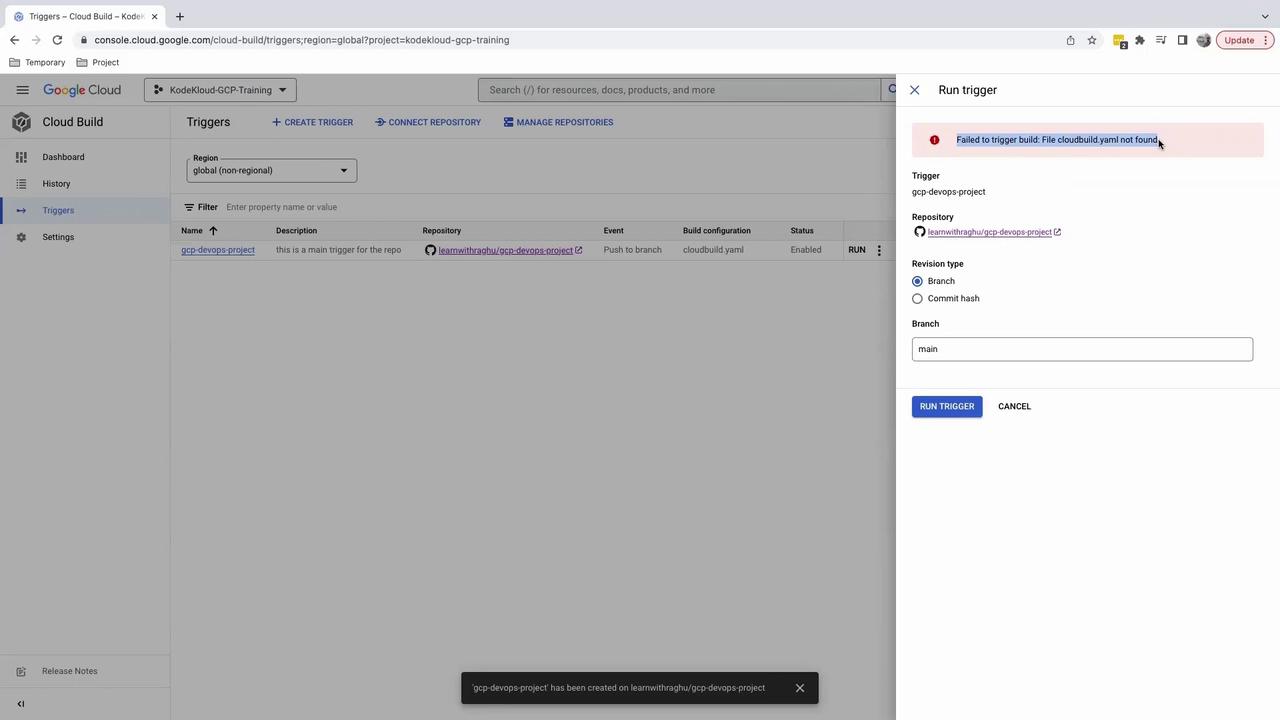Click the Status column header
1280x720 pixels.
(x=802, y=231)
